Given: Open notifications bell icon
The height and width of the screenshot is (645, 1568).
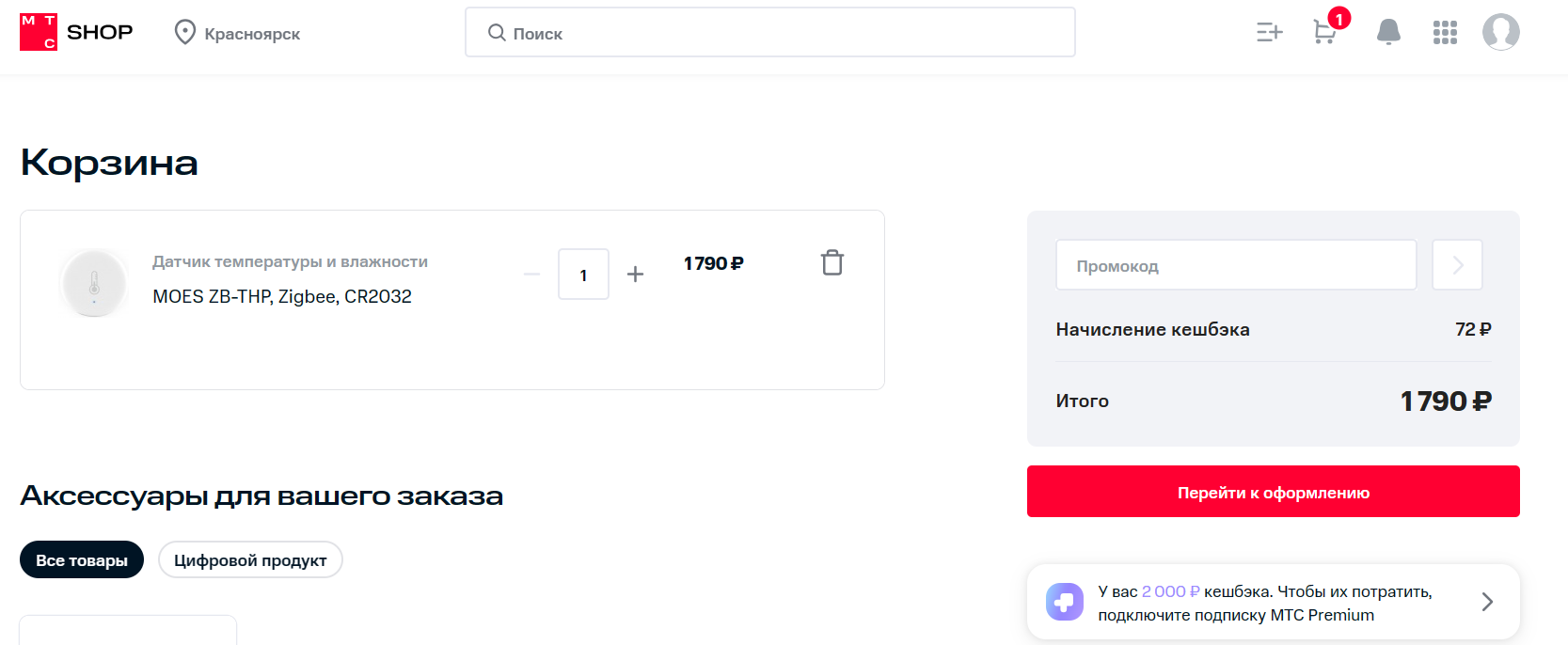Looking at the screenshot, I should (x=1388, y=32).
